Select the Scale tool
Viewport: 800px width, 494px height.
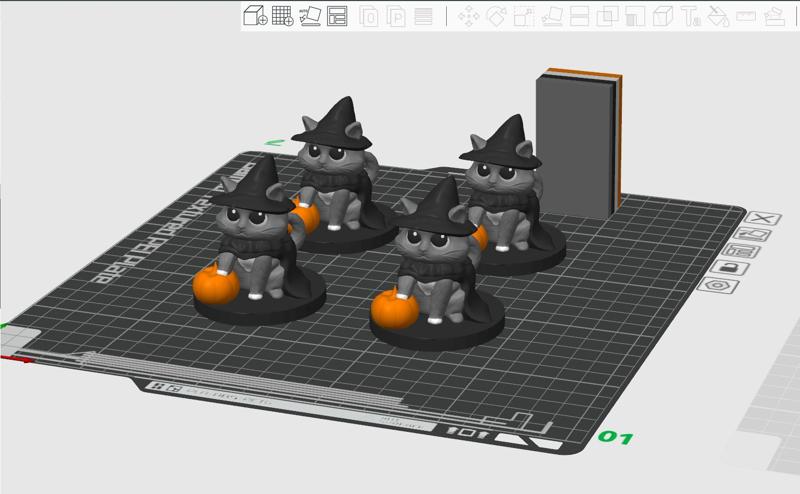tap(523, 17)
